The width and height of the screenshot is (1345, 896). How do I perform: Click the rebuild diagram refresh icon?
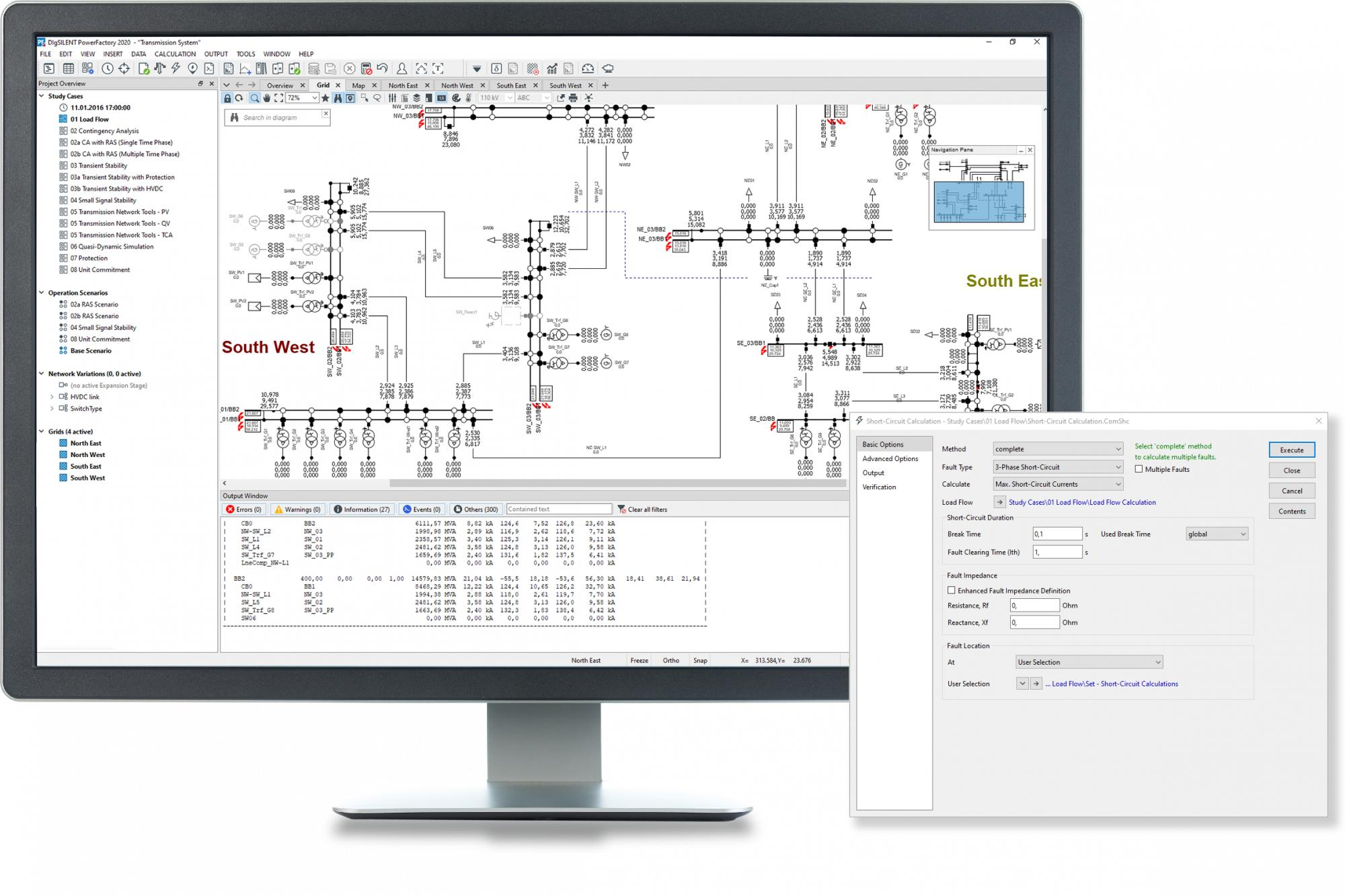239,98
